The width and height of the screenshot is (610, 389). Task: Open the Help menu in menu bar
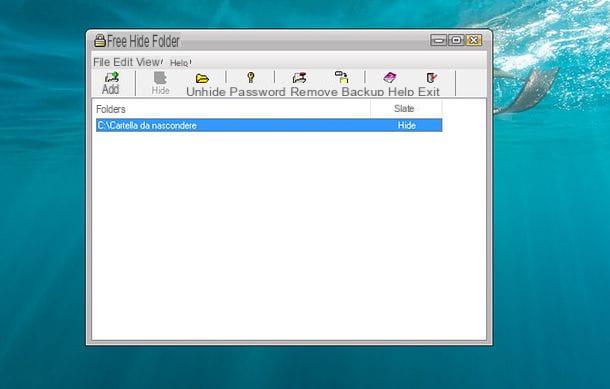pos(179,63)
